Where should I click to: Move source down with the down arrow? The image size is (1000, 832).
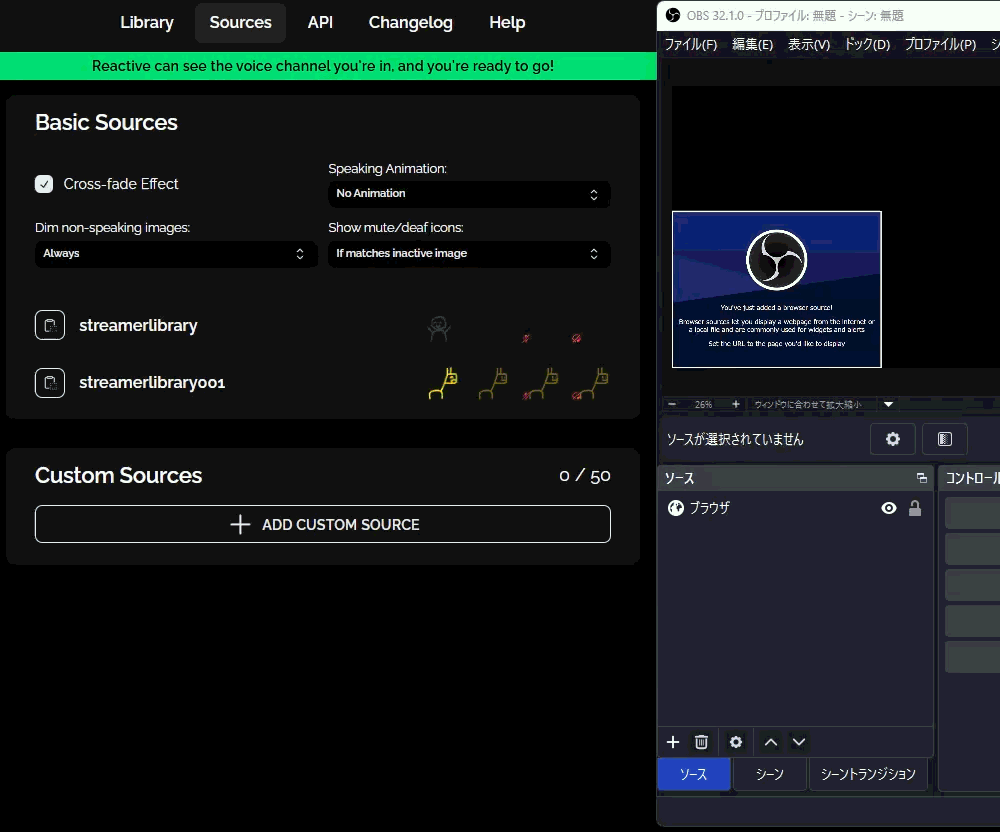coord(798,742)
